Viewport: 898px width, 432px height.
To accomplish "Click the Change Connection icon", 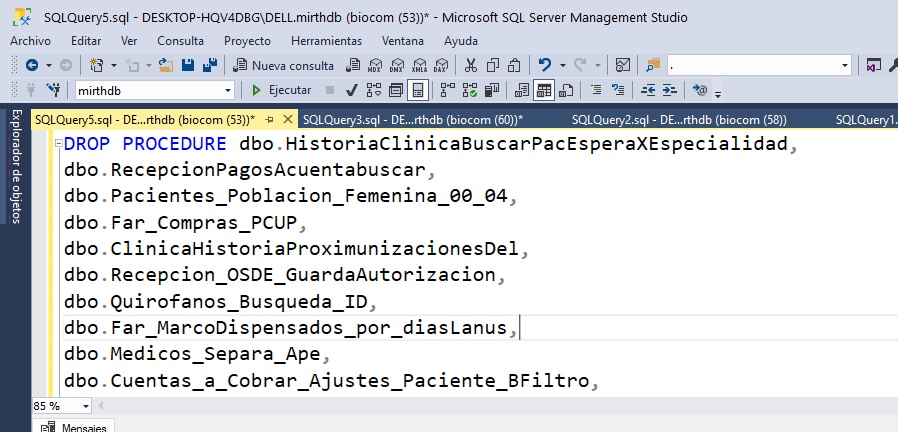I will (x=53, y=89).
